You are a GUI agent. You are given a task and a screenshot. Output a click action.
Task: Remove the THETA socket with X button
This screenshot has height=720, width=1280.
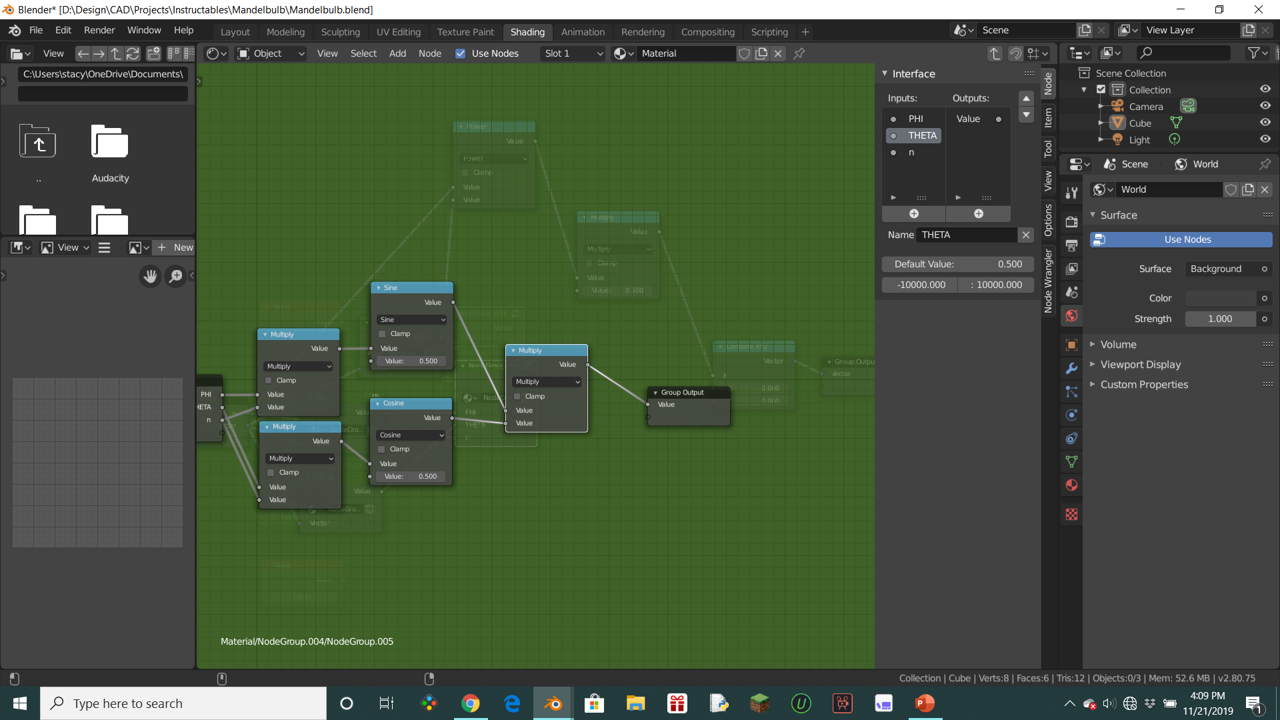(x=1025, y=235)
